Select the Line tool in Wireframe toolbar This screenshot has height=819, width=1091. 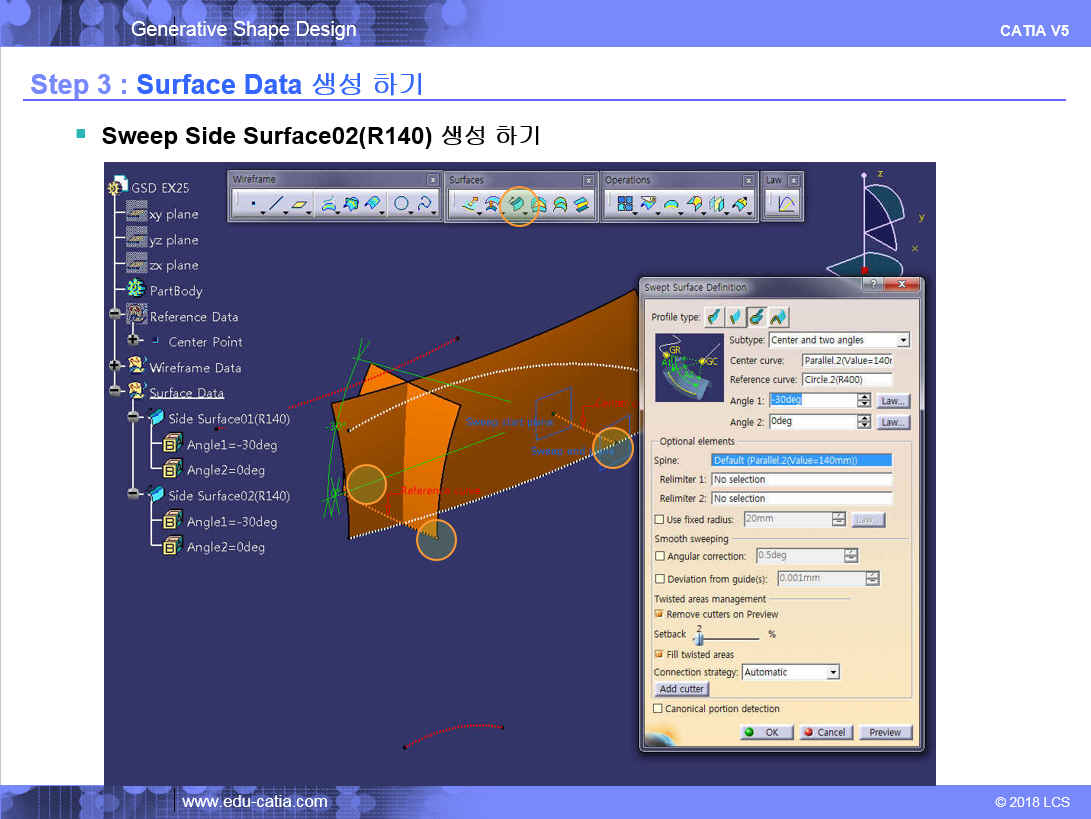coord(276,205)
